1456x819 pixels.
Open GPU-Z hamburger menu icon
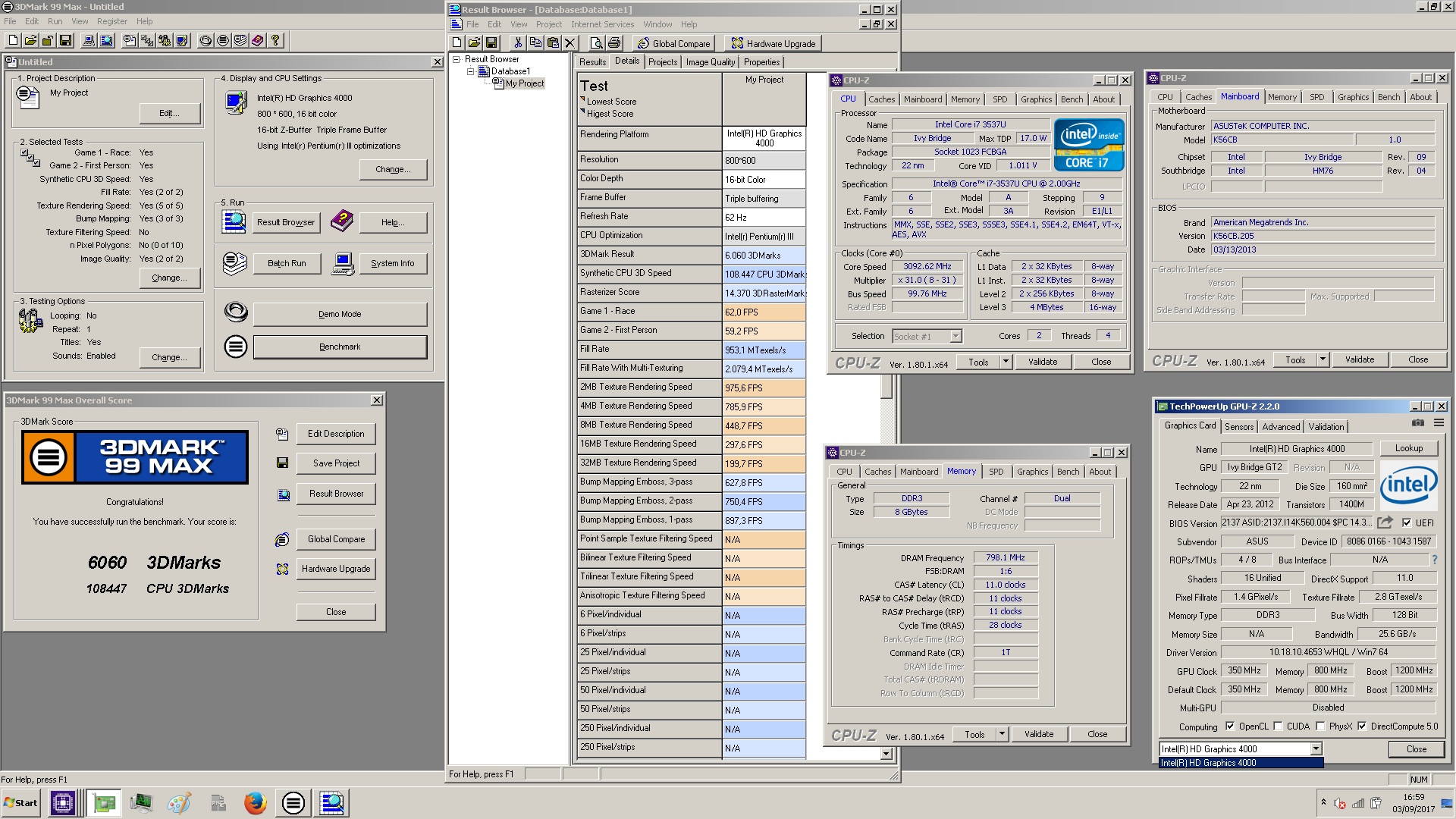(x=1438, y=423)
